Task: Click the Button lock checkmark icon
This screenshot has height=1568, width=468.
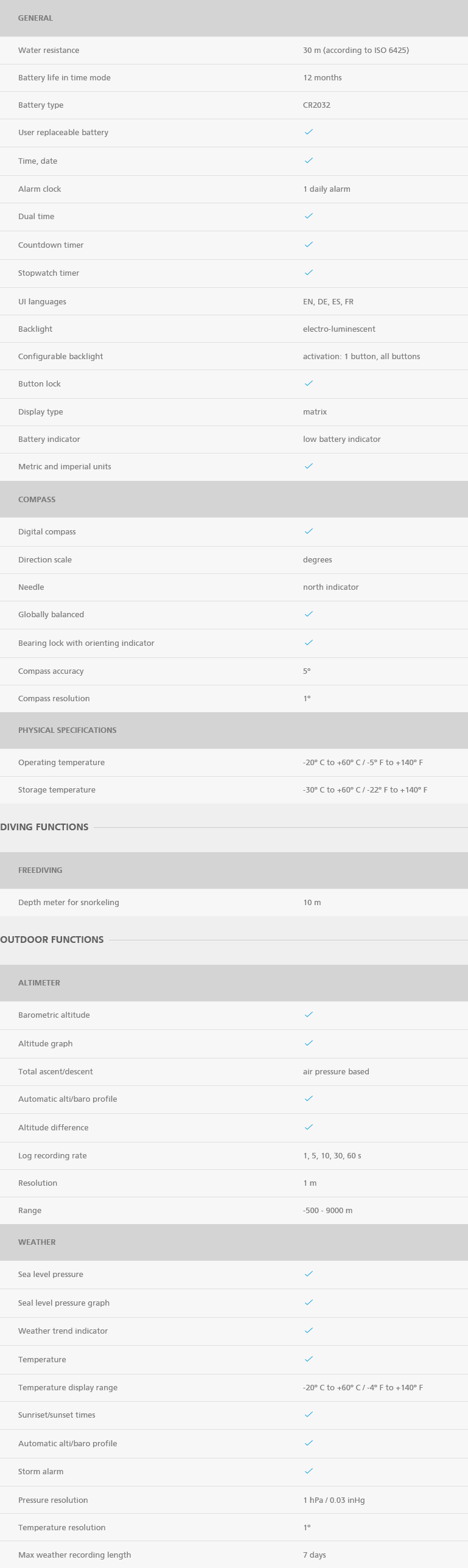Action: [309, 383]
